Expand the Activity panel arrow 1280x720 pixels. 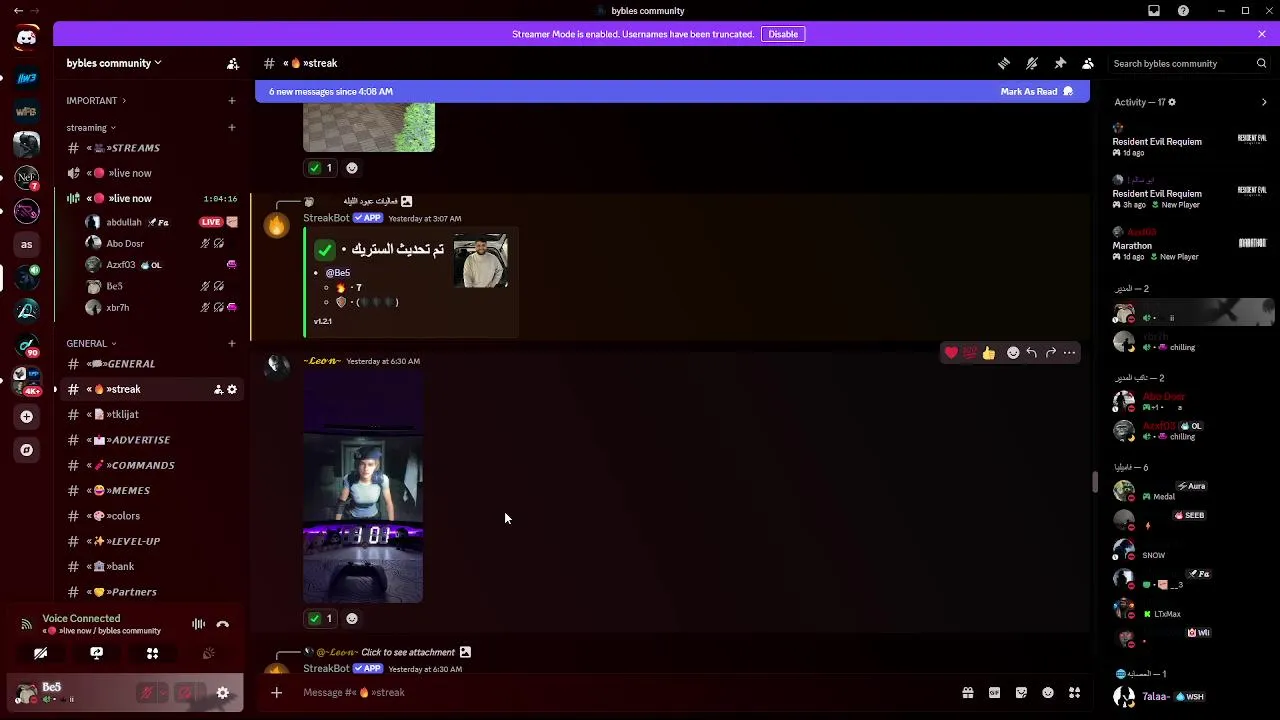point(1264,102)
